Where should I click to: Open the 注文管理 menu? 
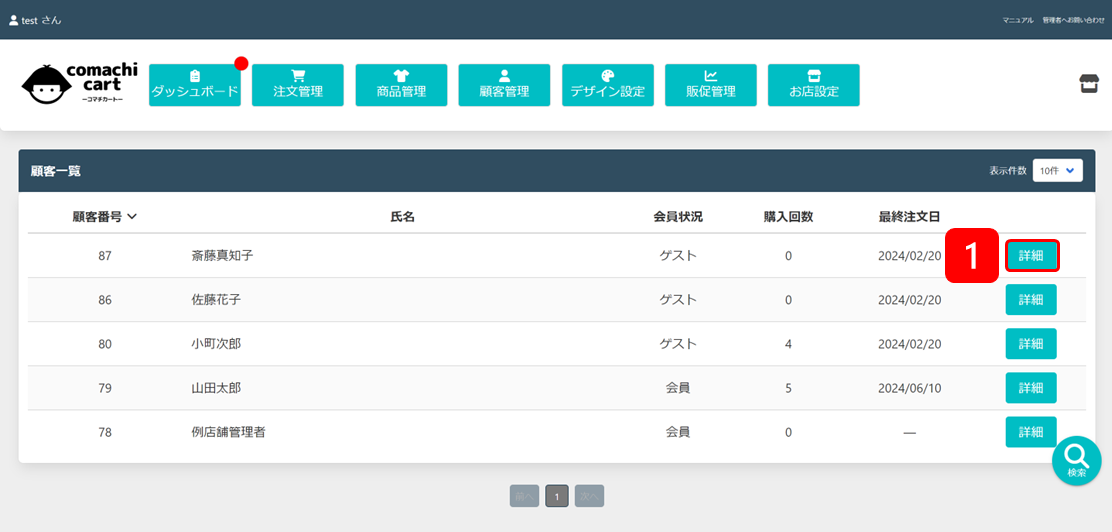click(298, 85)
